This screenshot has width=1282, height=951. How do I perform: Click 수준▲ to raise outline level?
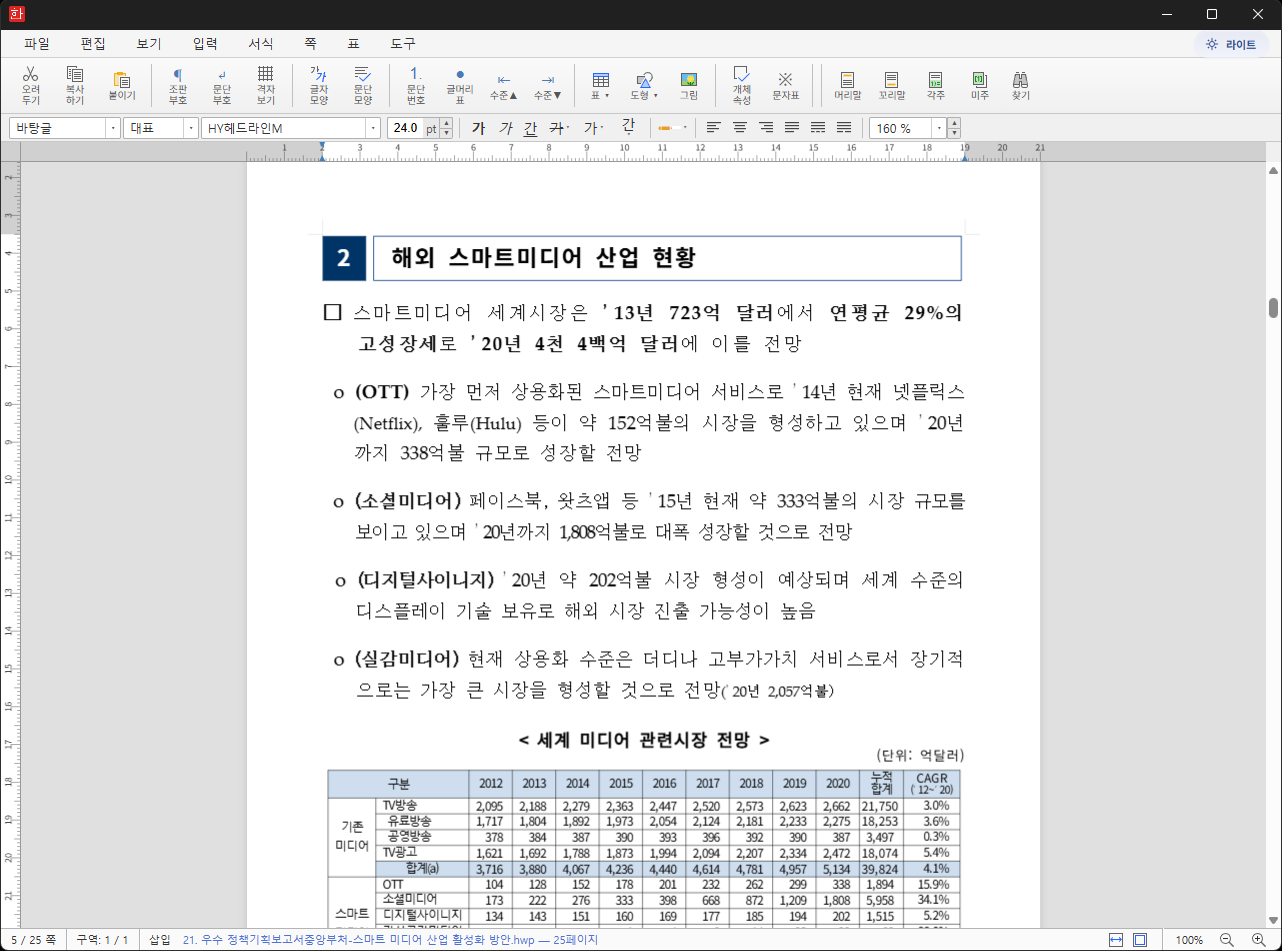click(504, 86)
